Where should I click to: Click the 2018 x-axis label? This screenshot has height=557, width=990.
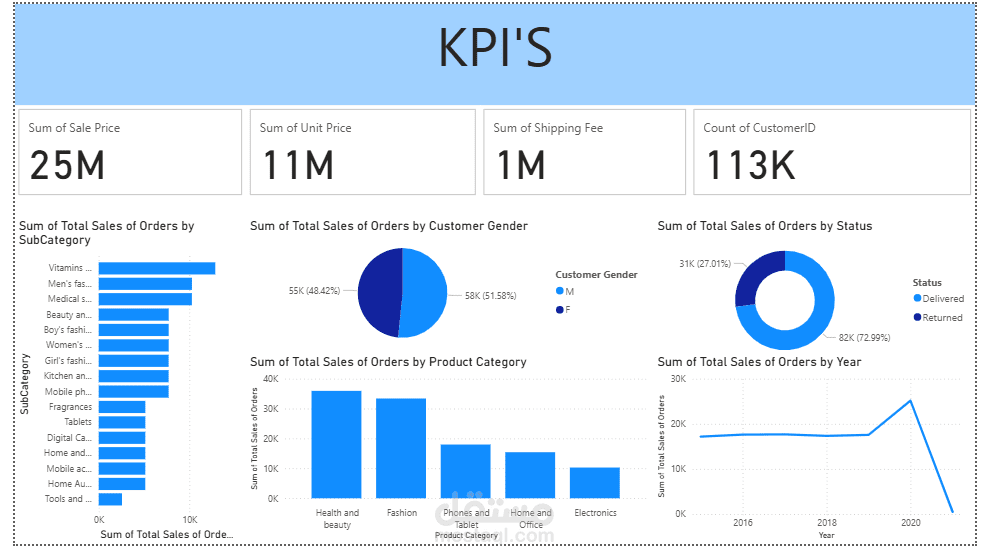click(826, 523)
